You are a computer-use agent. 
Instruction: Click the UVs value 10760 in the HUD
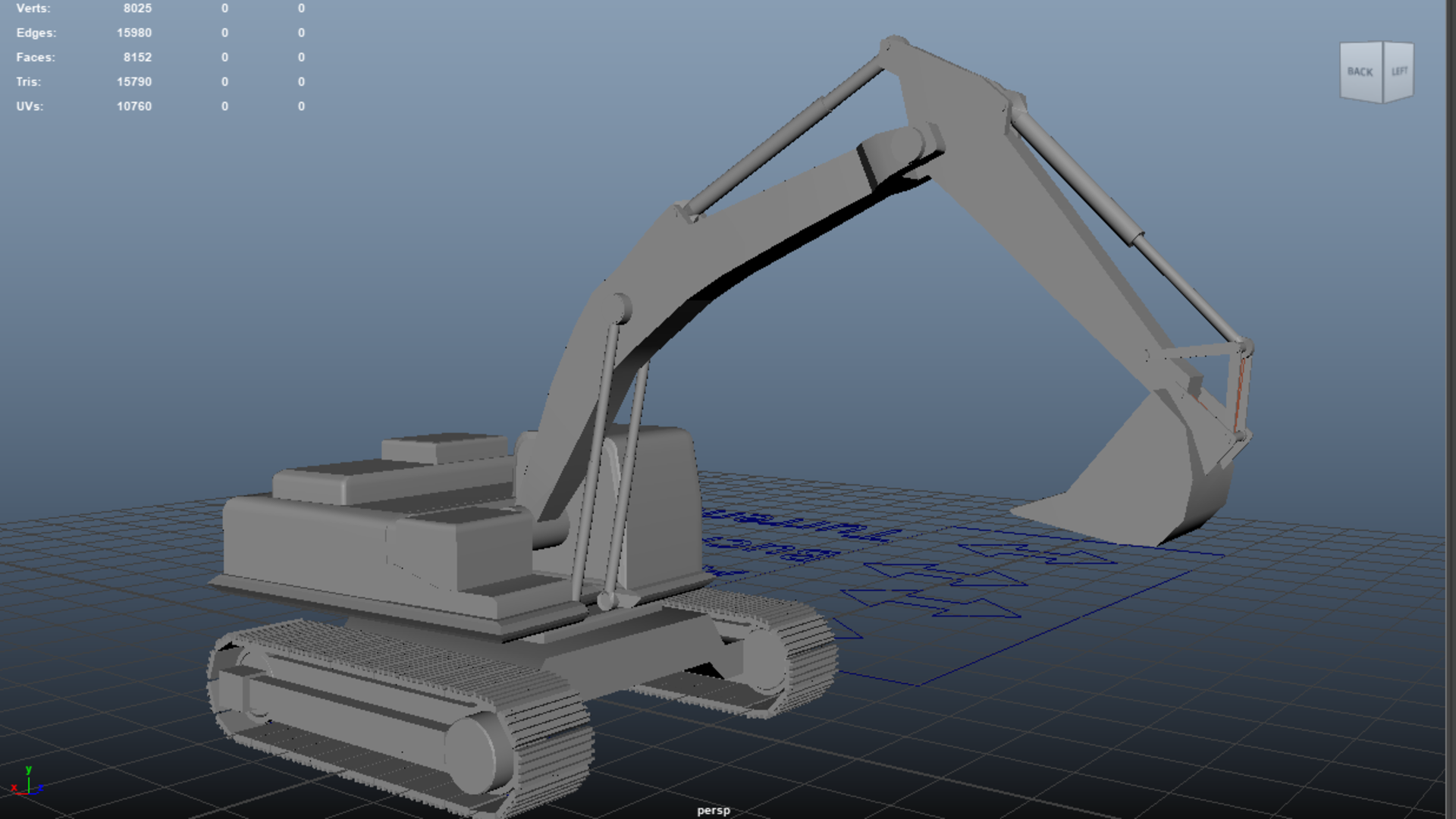point(134,106)
